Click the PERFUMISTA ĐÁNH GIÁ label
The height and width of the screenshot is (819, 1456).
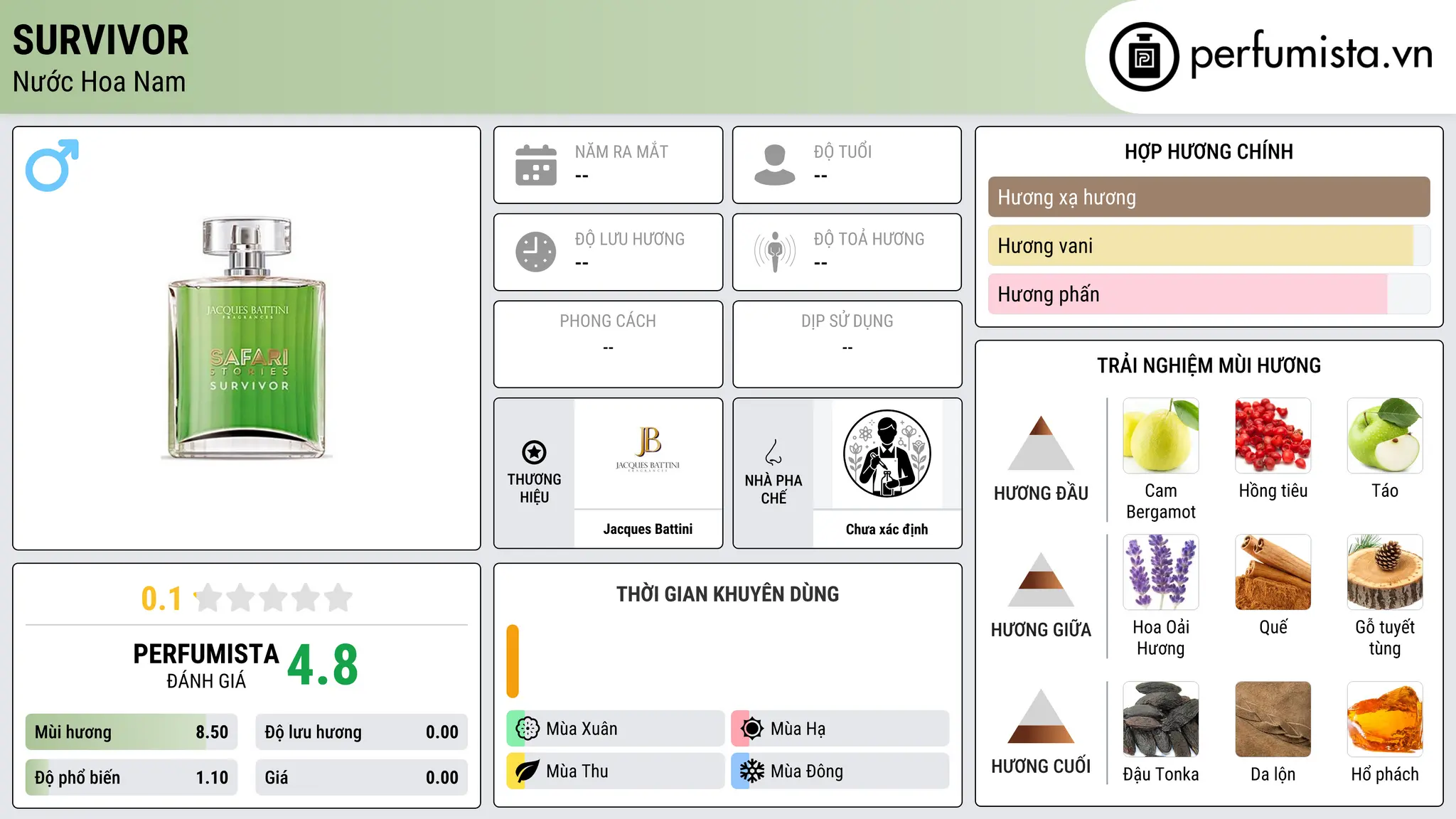[206, 665]
